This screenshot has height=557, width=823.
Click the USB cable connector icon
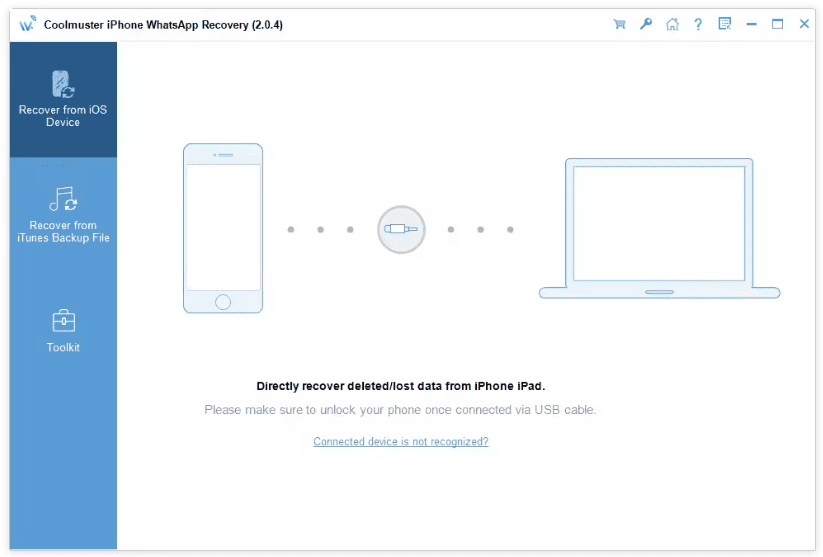coord(401,229)
